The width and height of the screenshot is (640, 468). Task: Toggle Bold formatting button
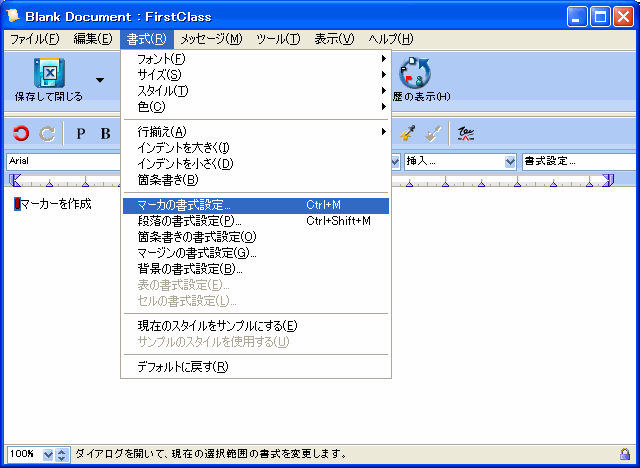coord(105,134)
